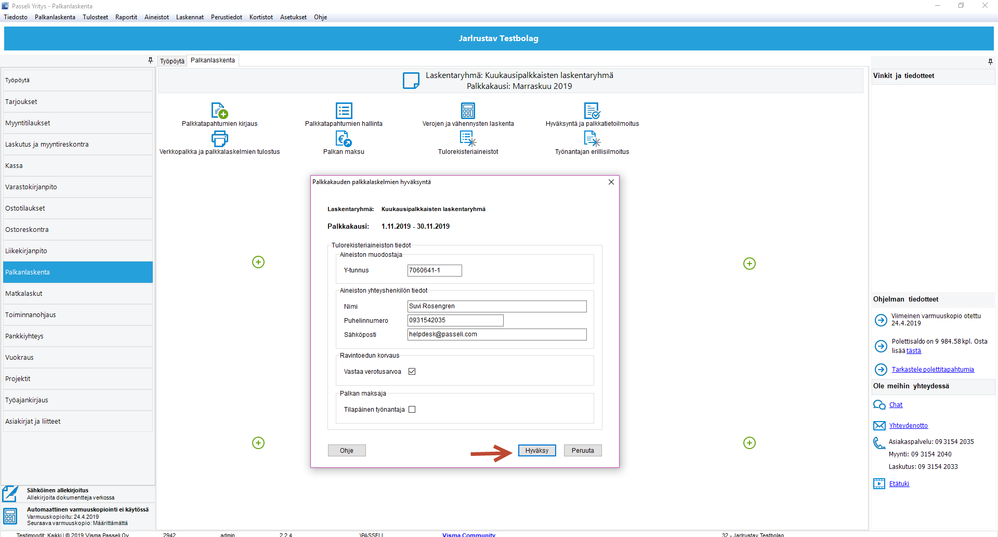Open the Aineistot menu
Viewport: 998px width, 537px height.
click(x=157, y=17)
